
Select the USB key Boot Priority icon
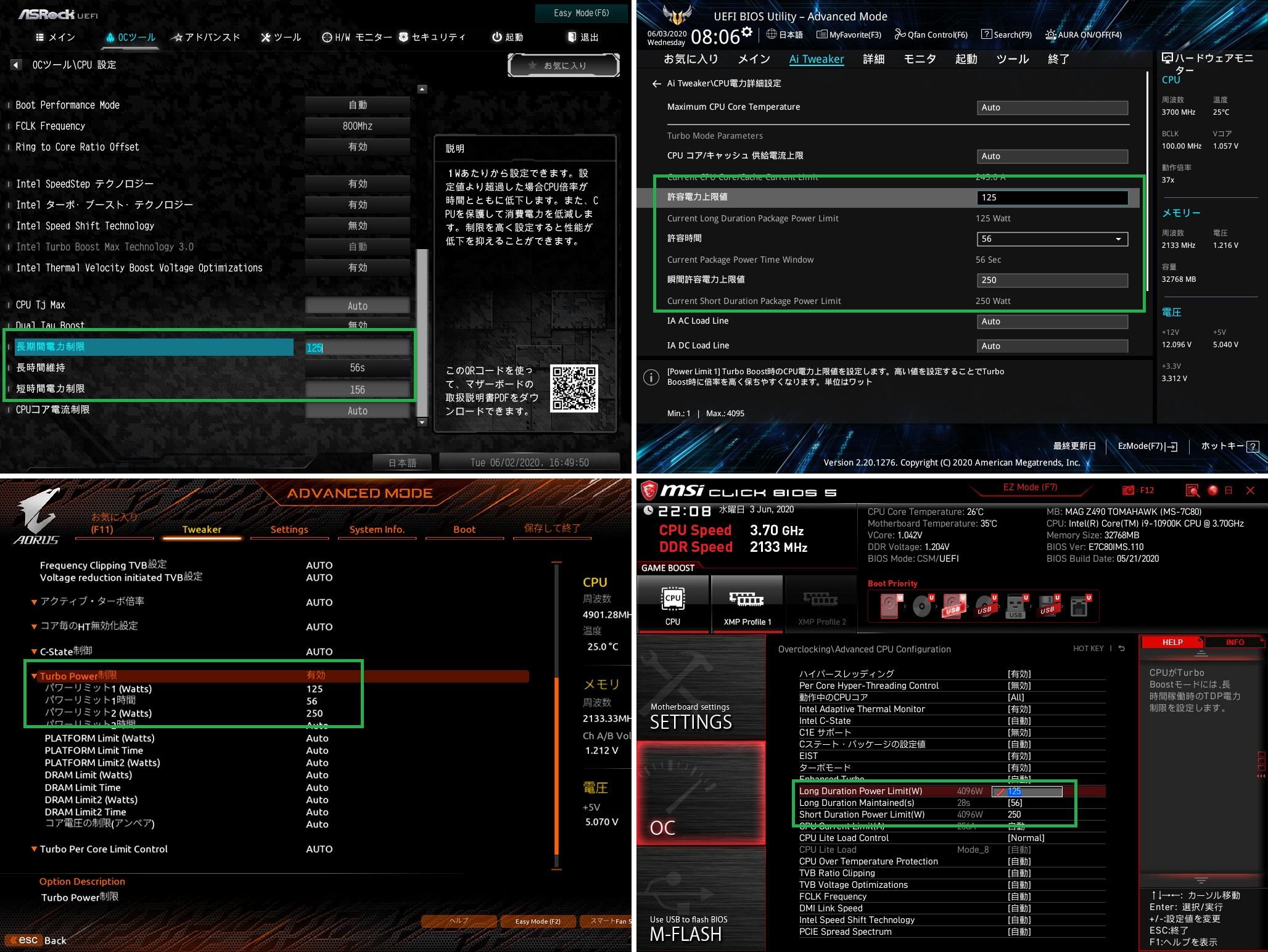(x=1016, y=607)
